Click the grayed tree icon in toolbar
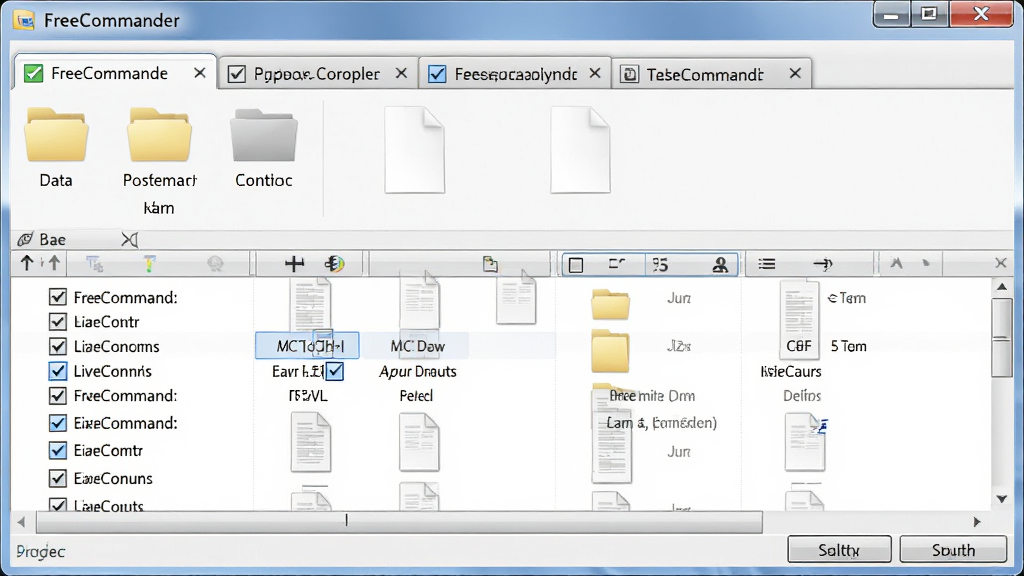1024x576 pixels. click(95, 264)
